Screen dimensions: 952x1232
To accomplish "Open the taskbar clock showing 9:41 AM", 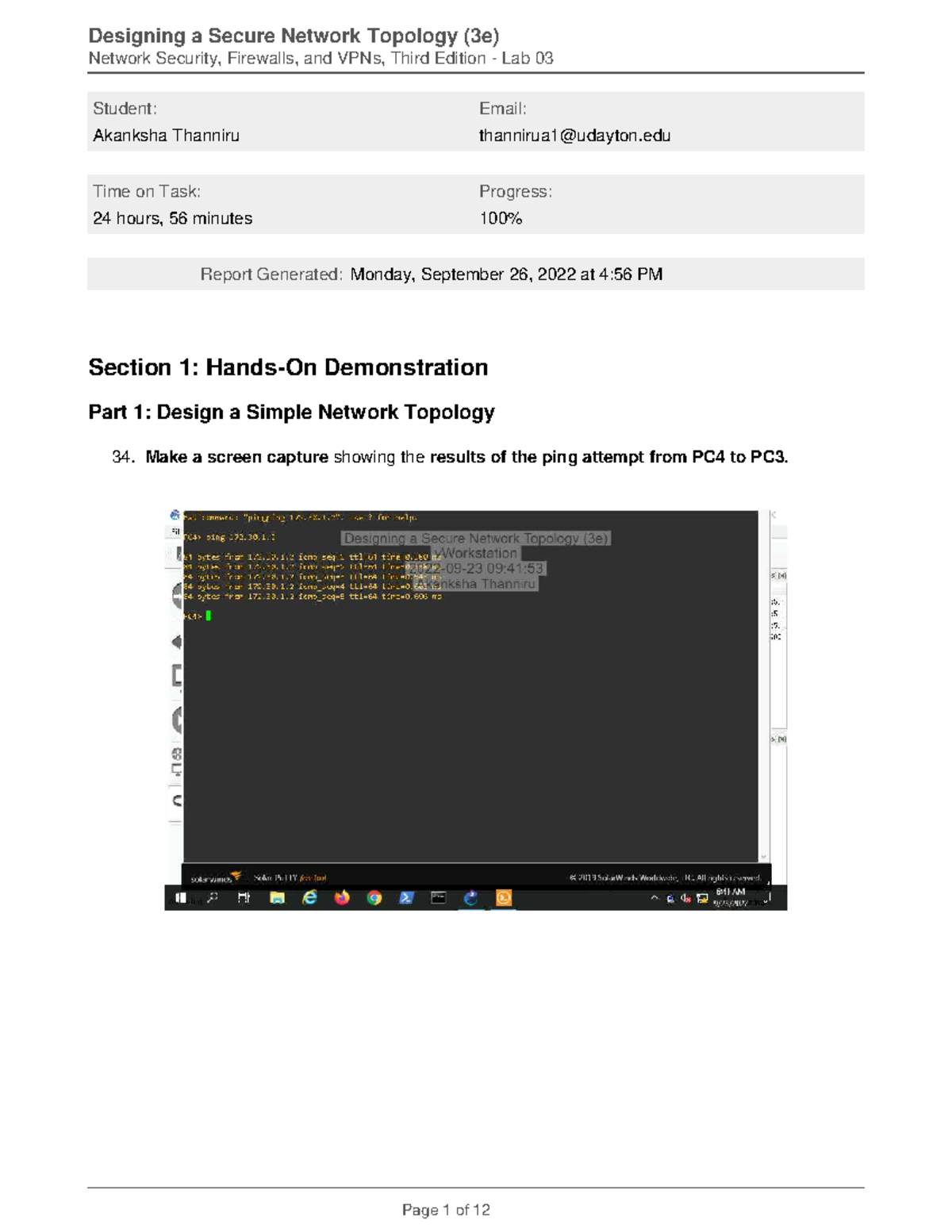I will pos(730,897).
